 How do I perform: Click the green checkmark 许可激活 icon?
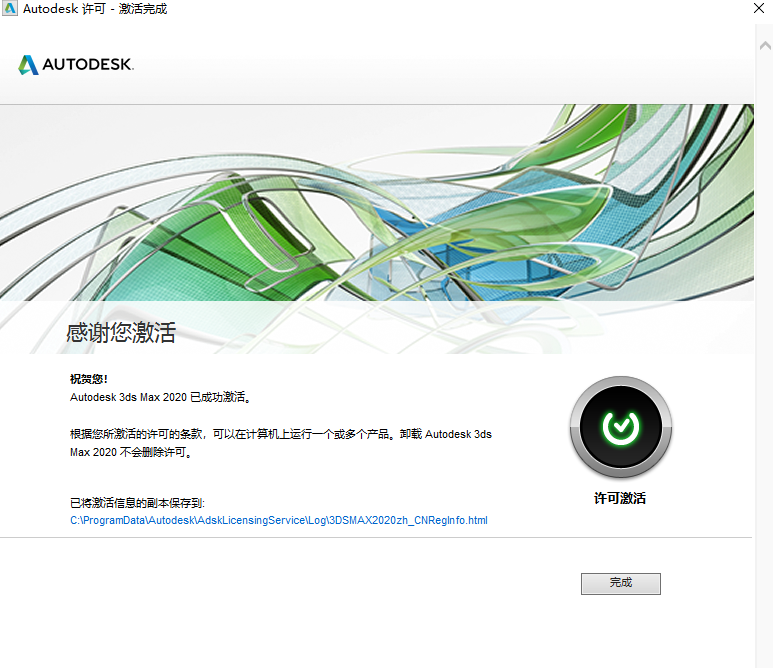621,427
